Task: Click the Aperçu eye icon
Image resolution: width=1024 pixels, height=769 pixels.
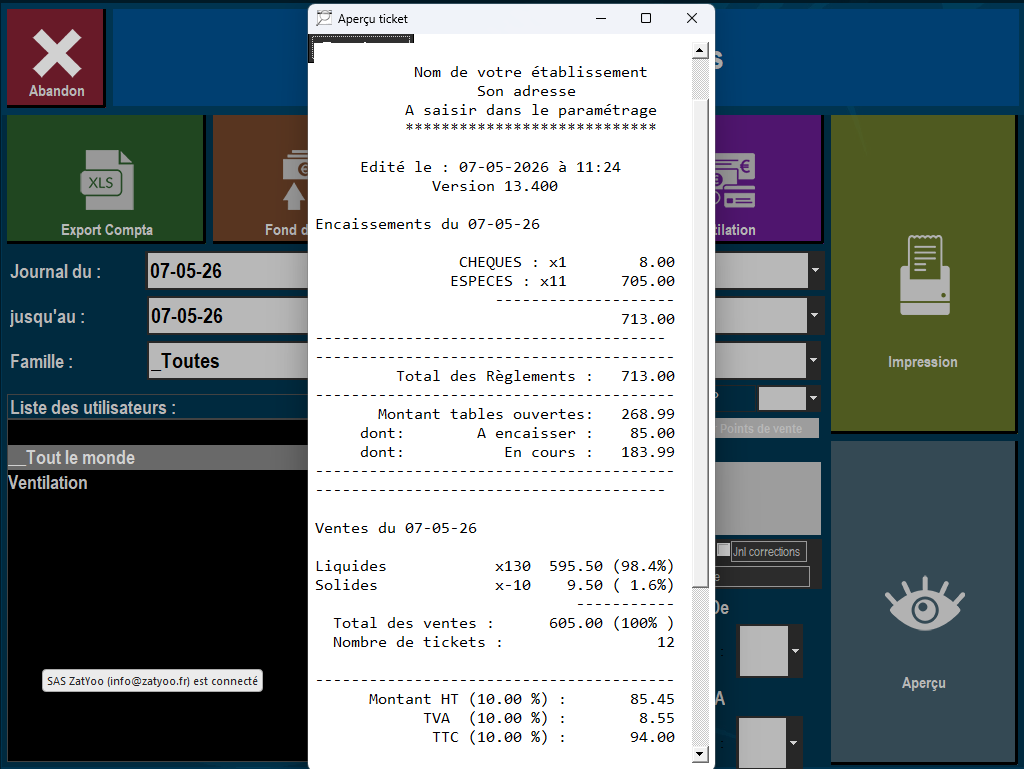Action: (x=924, y=604)
